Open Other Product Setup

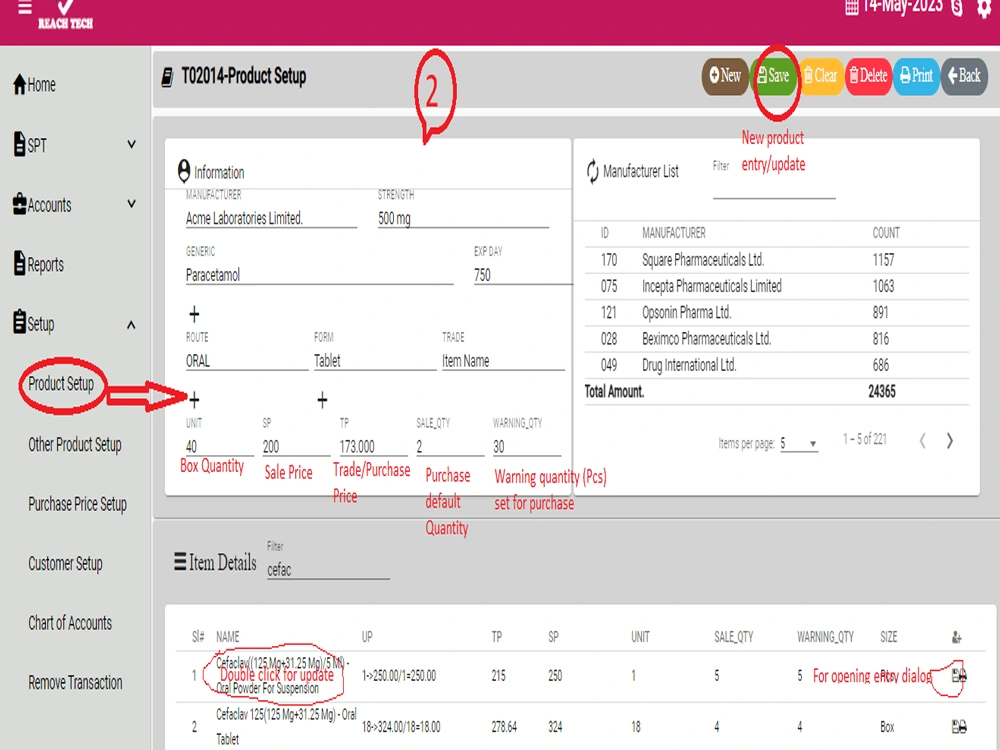75,445
